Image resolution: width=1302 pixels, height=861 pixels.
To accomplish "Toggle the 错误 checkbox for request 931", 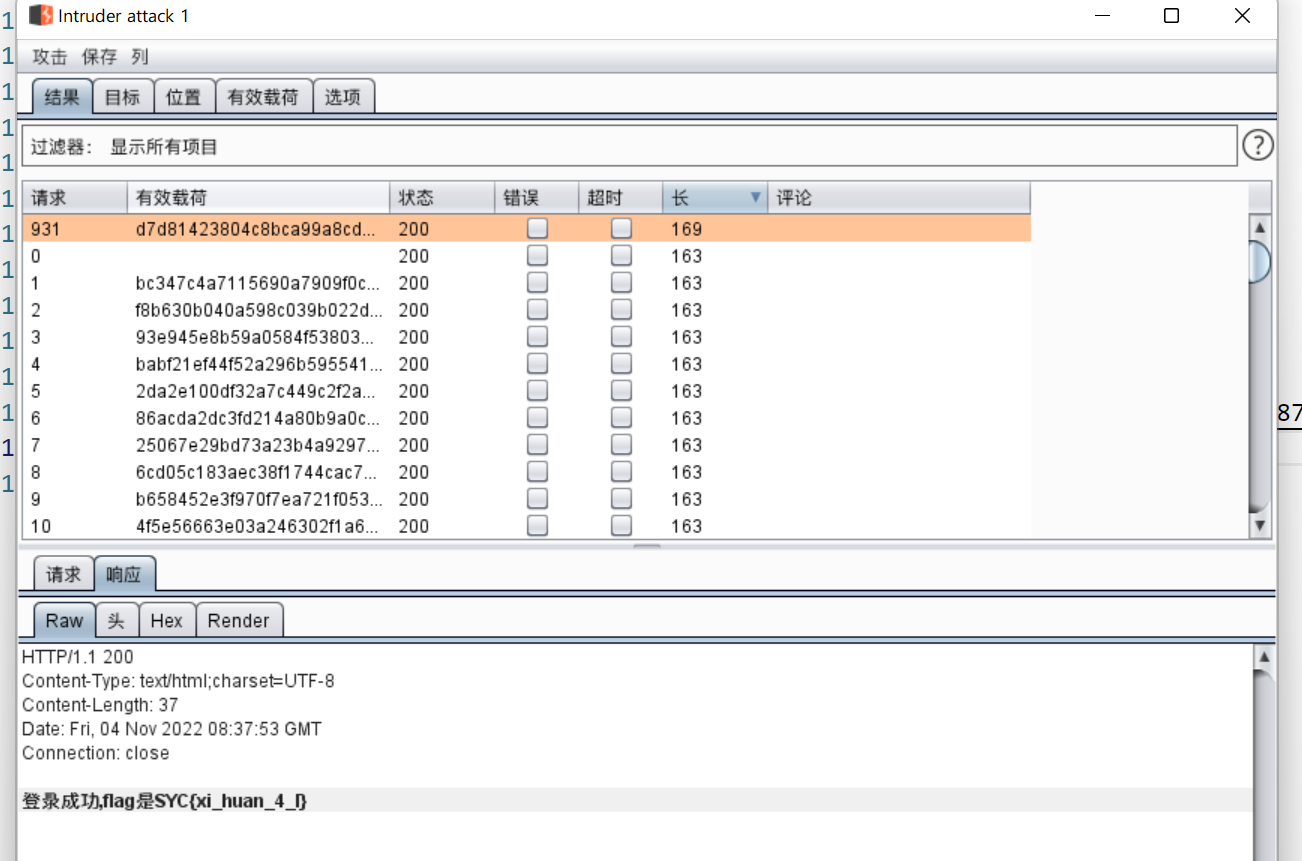I will (x=538, y=228).
